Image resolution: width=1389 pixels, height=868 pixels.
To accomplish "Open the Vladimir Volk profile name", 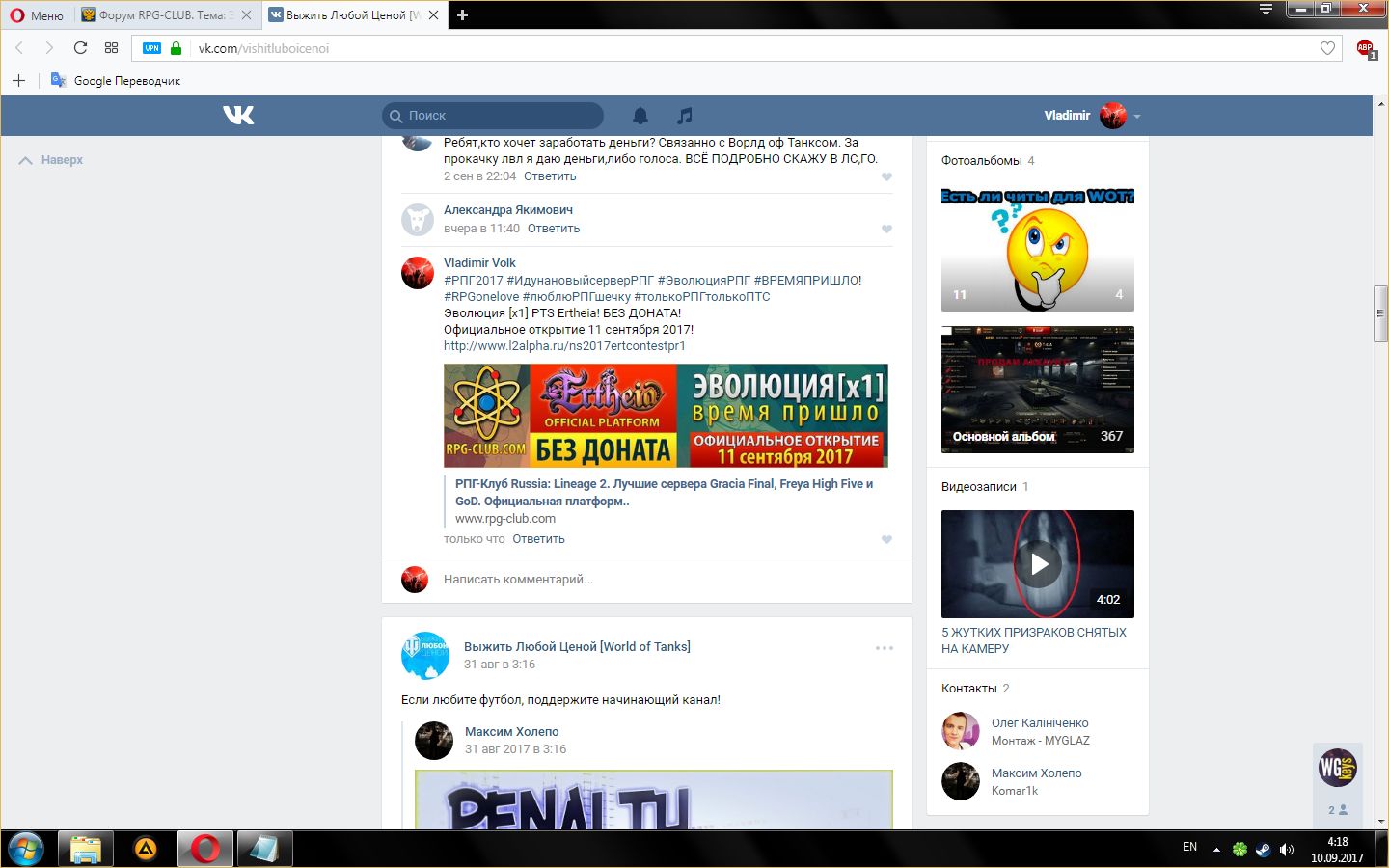I will click(x=479, y=262).
